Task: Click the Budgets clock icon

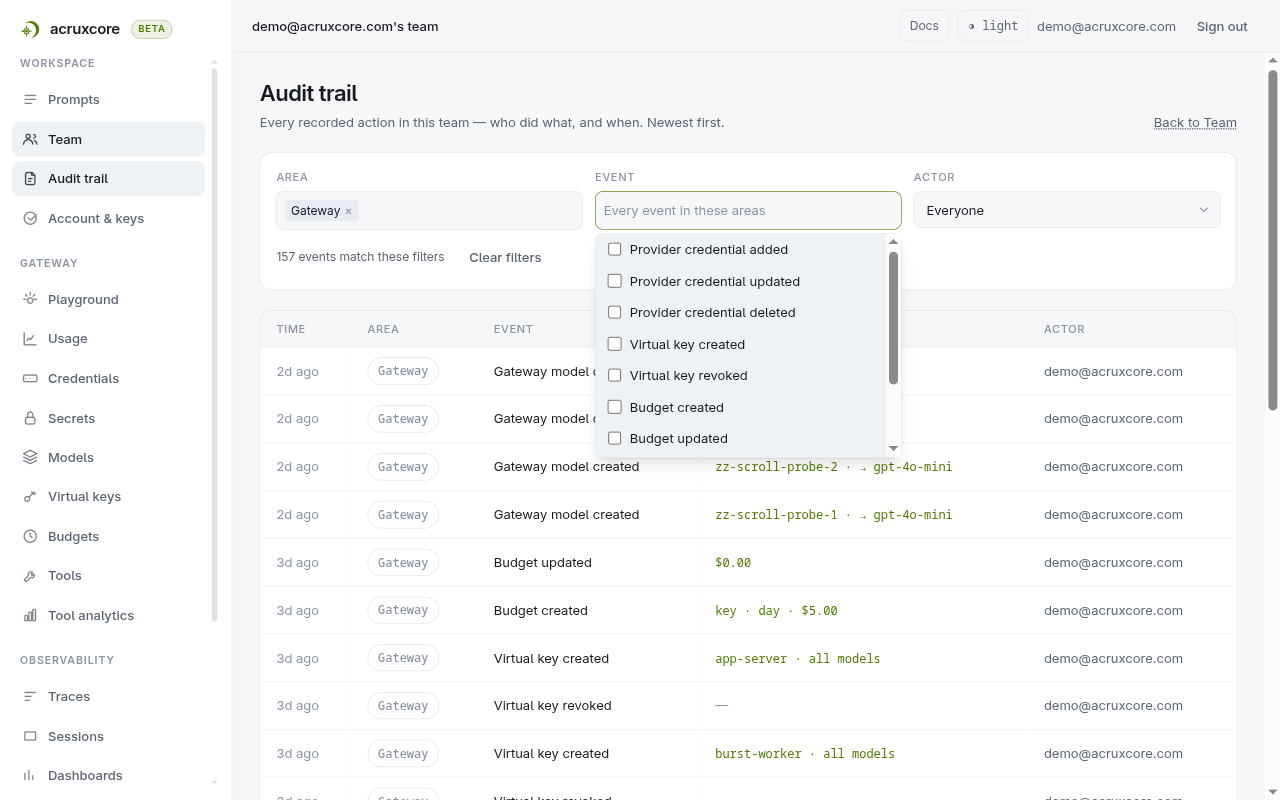Action: tap(30, 537)
